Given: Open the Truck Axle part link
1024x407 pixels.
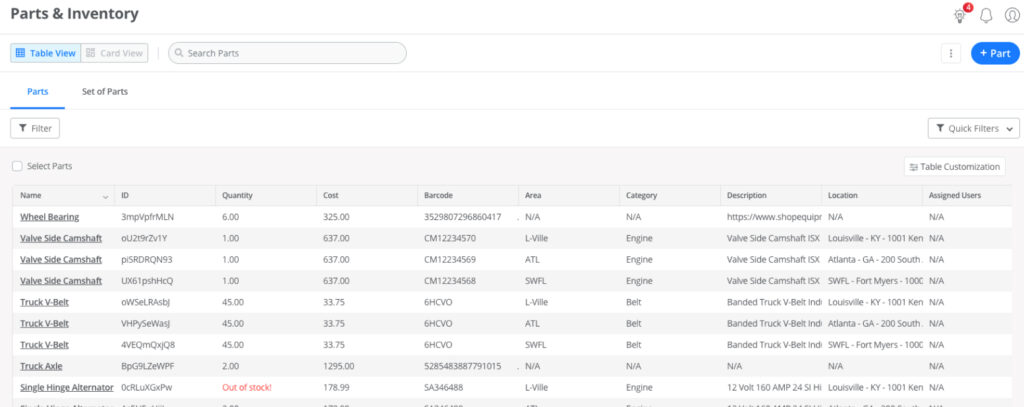Looking at the screenshot, I should point(42,366).
